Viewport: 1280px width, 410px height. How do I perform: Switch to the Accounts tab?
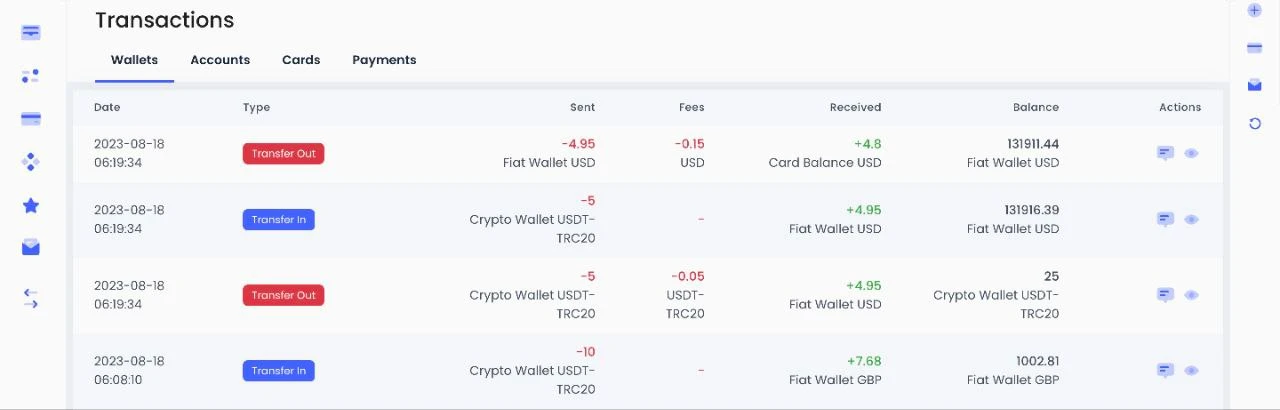pyautogui.click(x=220, y=60)
